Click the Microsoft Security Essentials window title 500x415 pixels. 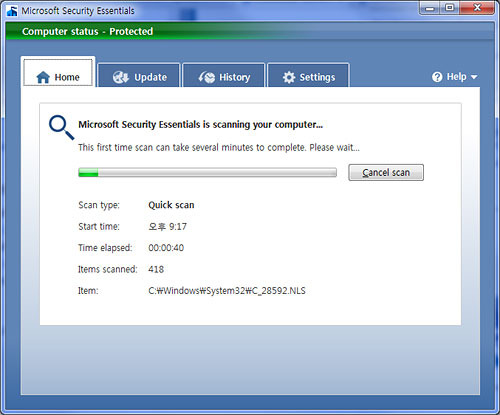(78, 11)
